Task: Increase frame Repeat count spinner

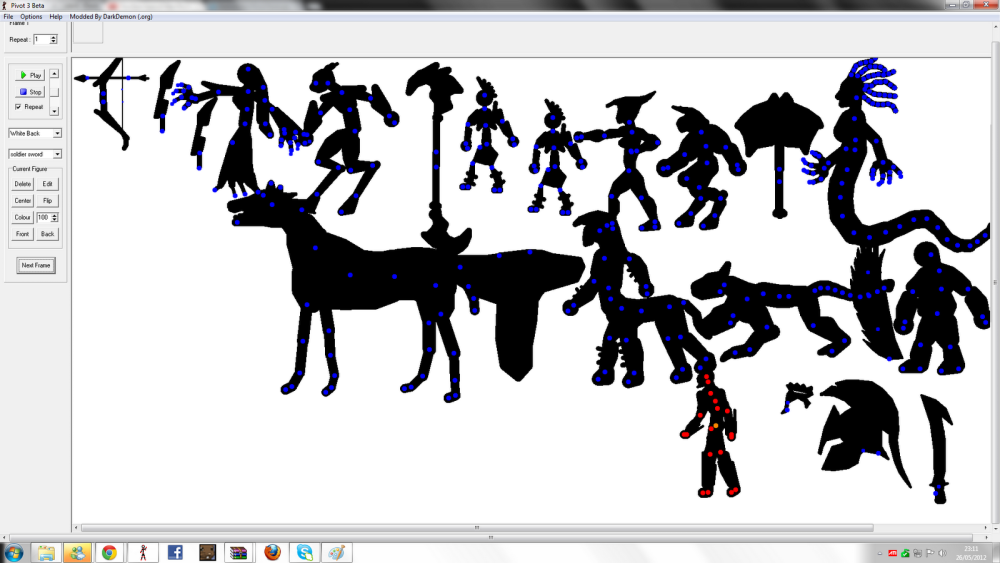Action: (54, 37)
